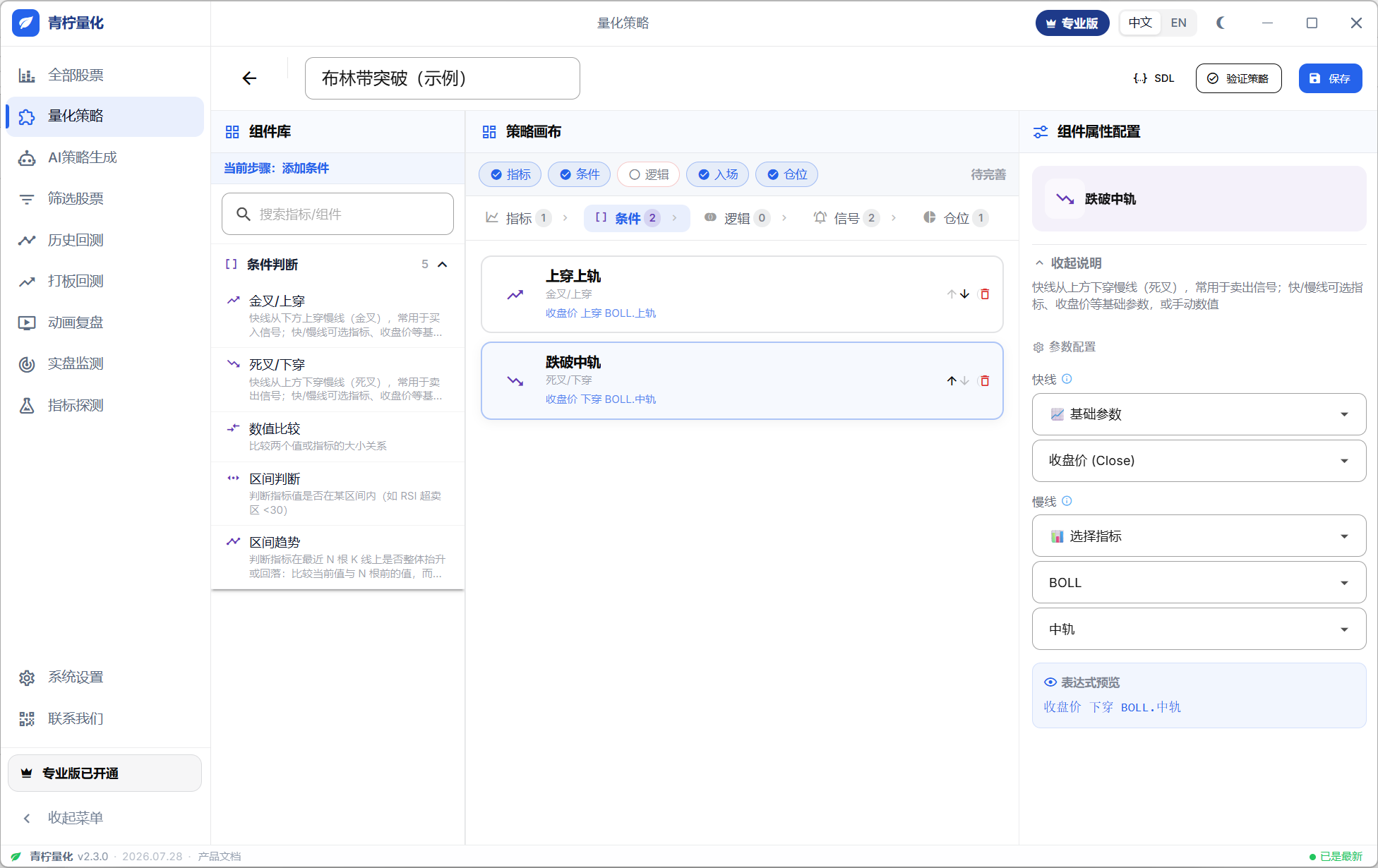Image resolution: width=1378 pixels, height=868 pixels.
Task: Click the unfinished 逻辑 status pill
Action: (x=649, y=174)
